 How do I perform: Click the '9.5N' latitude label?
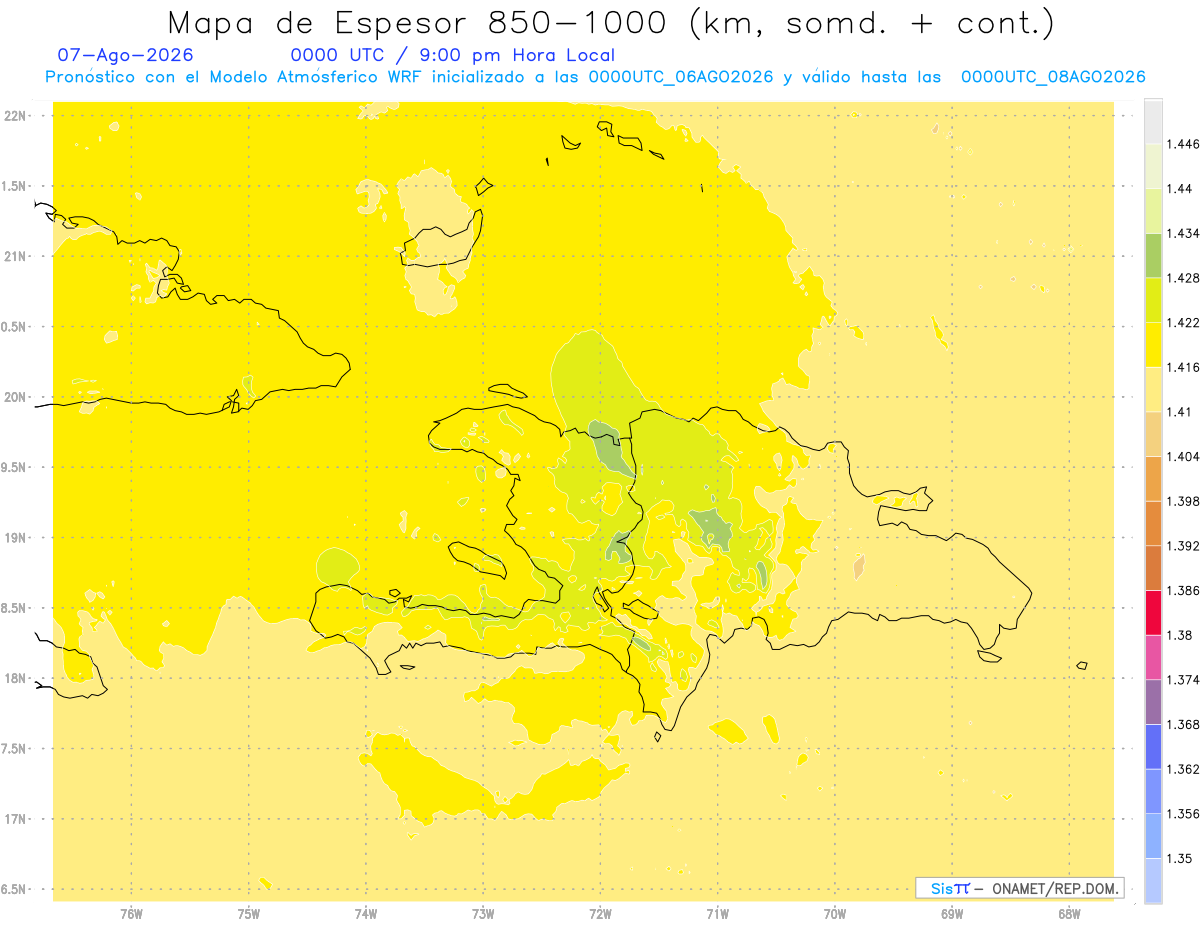15,468
